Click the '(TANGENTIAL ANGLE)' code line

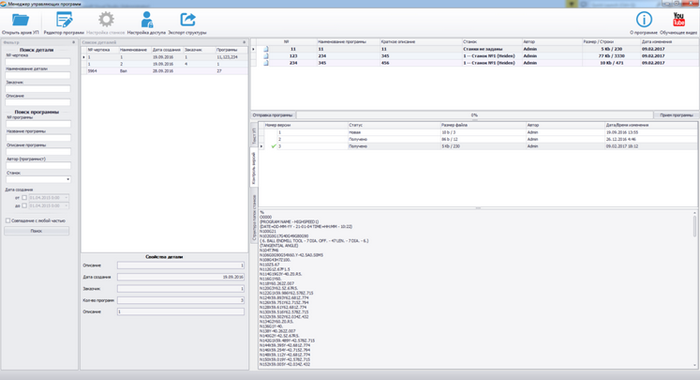[279, 246]
